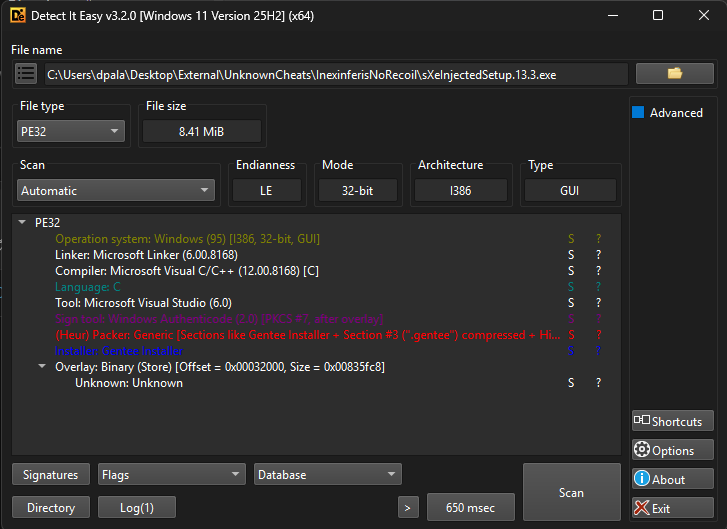This screenshot has width=727, height=529.
Task: Open Options with gear icon
Action: pyautogui.click(x=673, y=450)
